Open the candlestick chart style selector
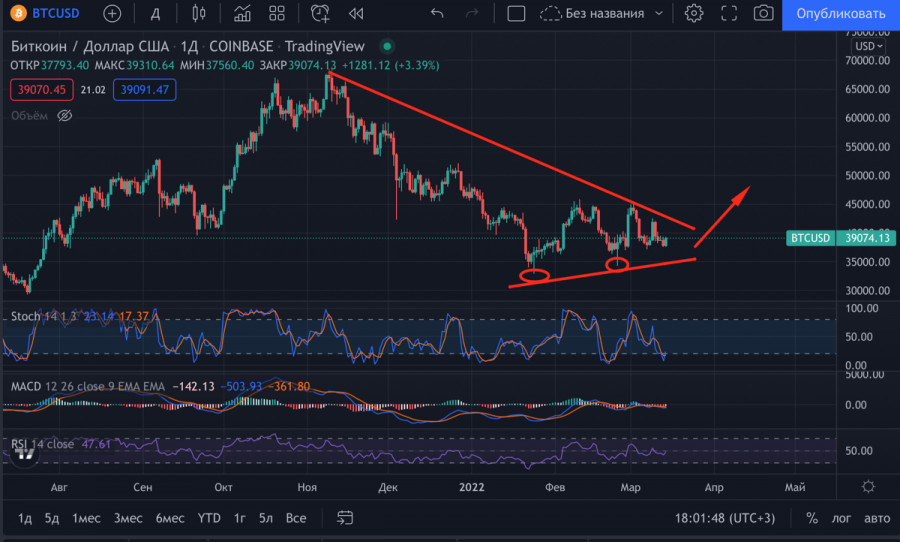This screenshot has width=900, height=542. pyautogui.click(x=199, y=13)
